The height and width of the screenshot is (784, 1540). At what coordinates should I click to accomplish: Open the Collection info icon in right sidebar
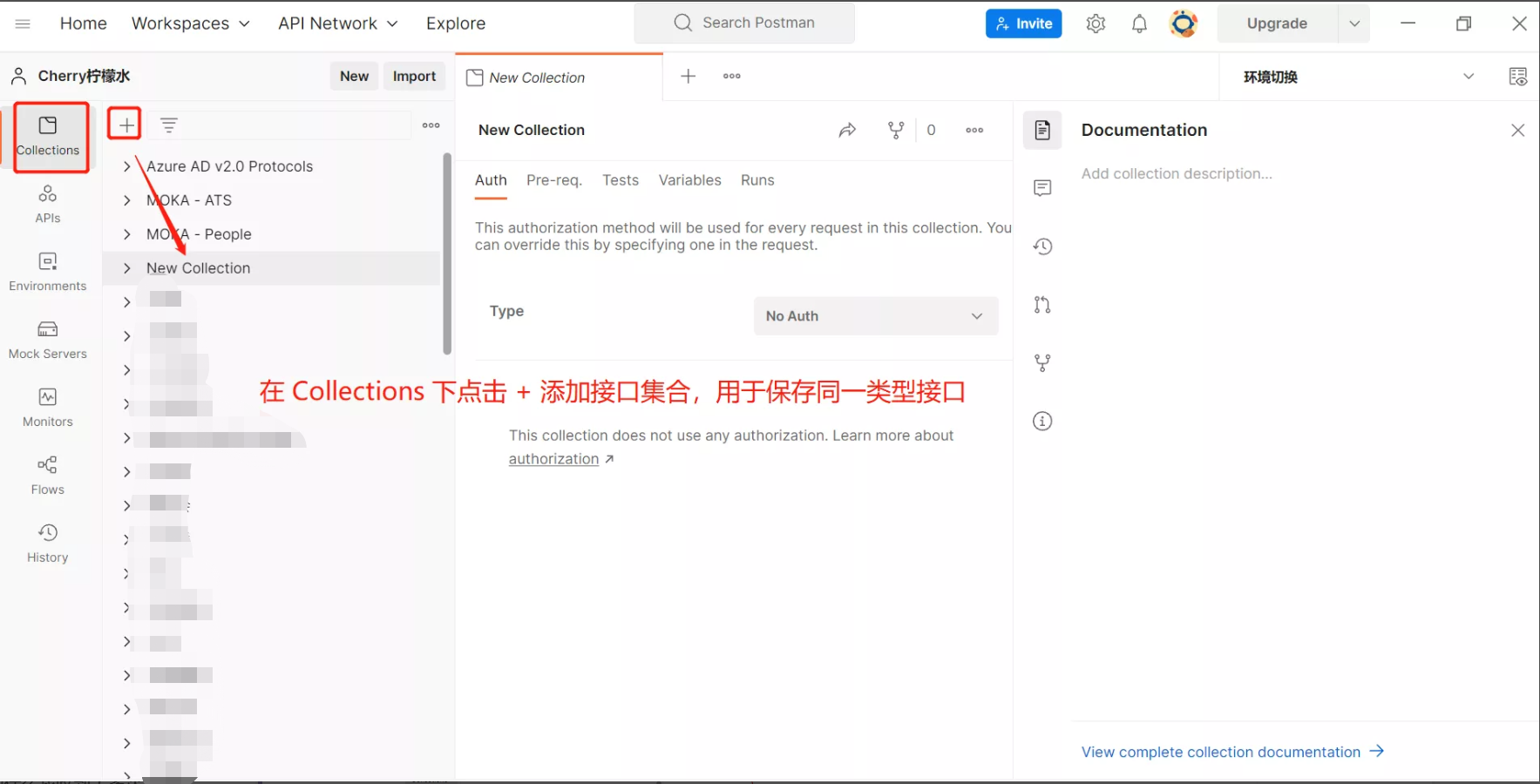(1042, 422)
